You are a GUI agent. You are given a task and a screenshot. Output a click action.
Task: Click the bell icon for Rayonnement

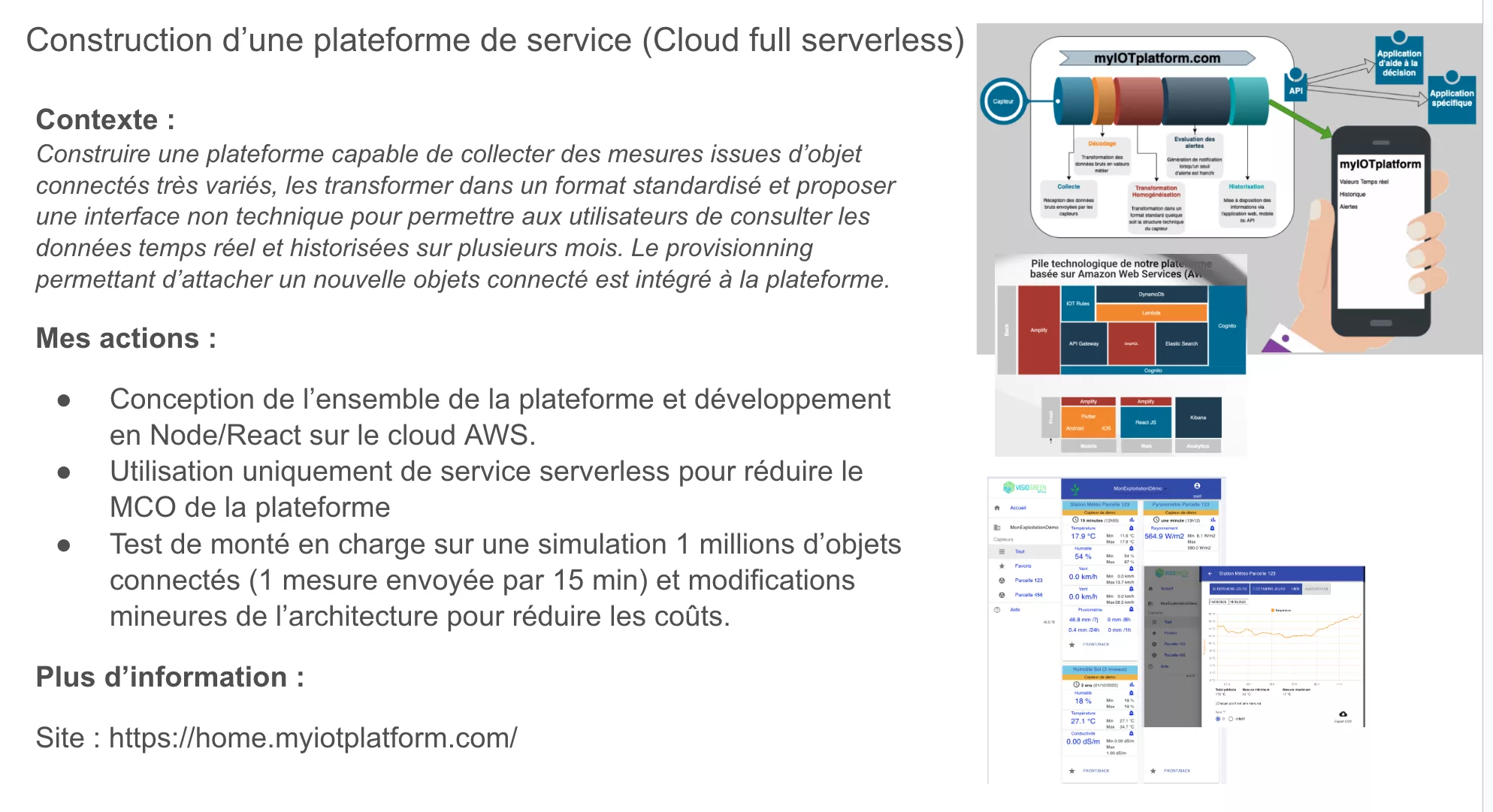[x=1212, y=528]
